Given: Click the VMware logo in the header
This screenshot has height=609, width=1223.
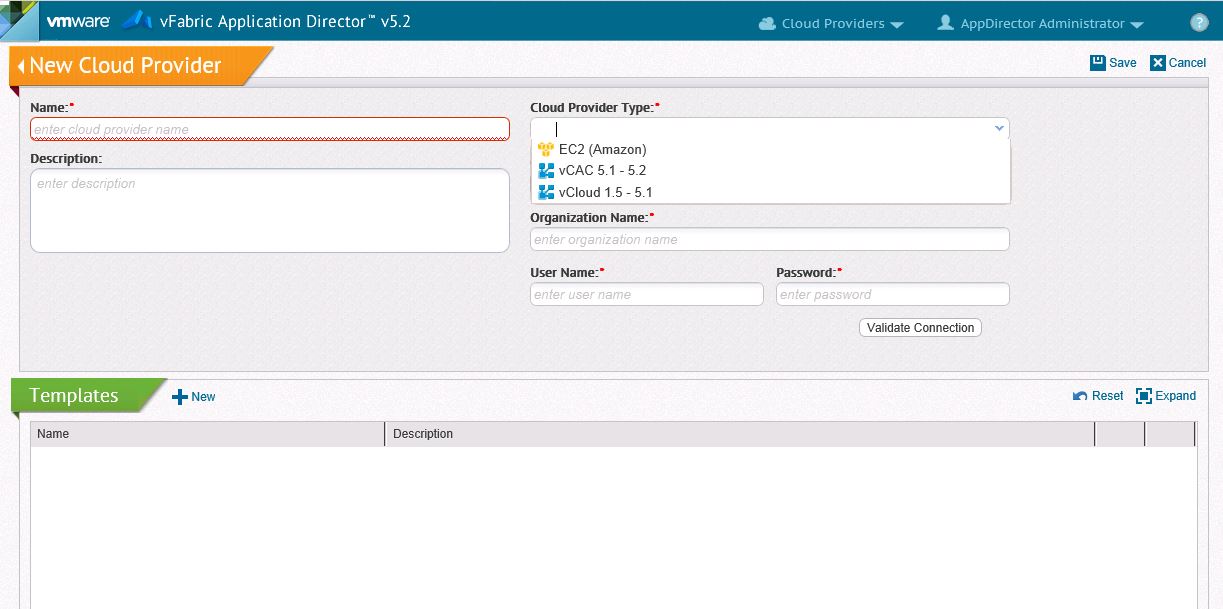Looking at the screenshot, I should pos(78,22).
